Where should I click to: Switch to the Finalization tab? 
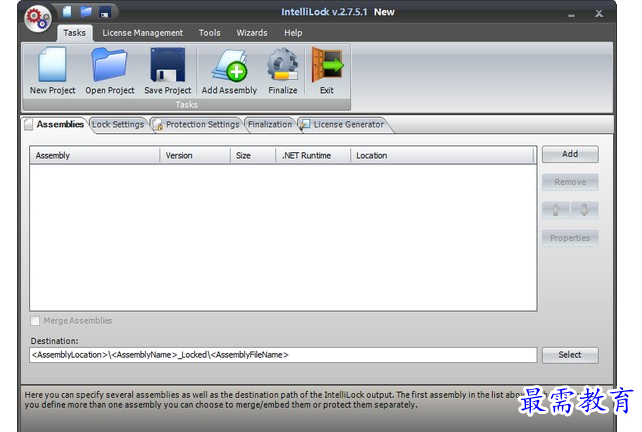tap(270, 124)
